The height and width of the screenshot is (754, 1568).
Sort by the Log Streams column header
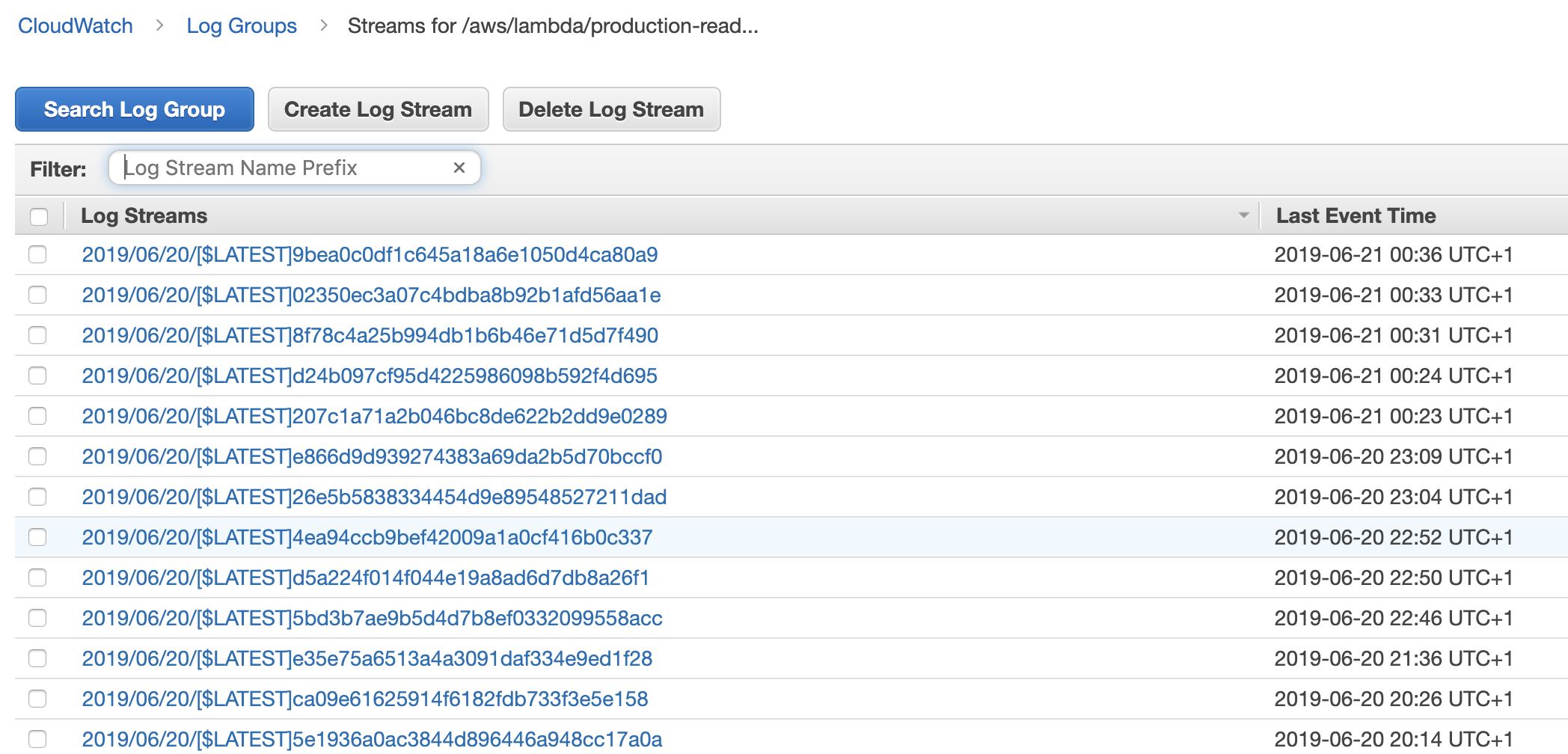coord(144,215)
